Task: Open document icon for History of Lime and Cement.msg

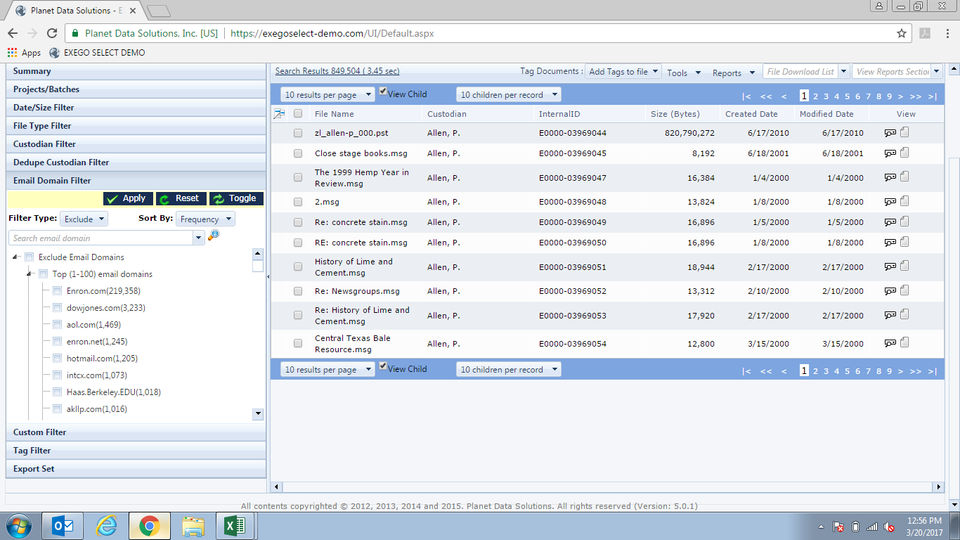Action: [905, 266]
